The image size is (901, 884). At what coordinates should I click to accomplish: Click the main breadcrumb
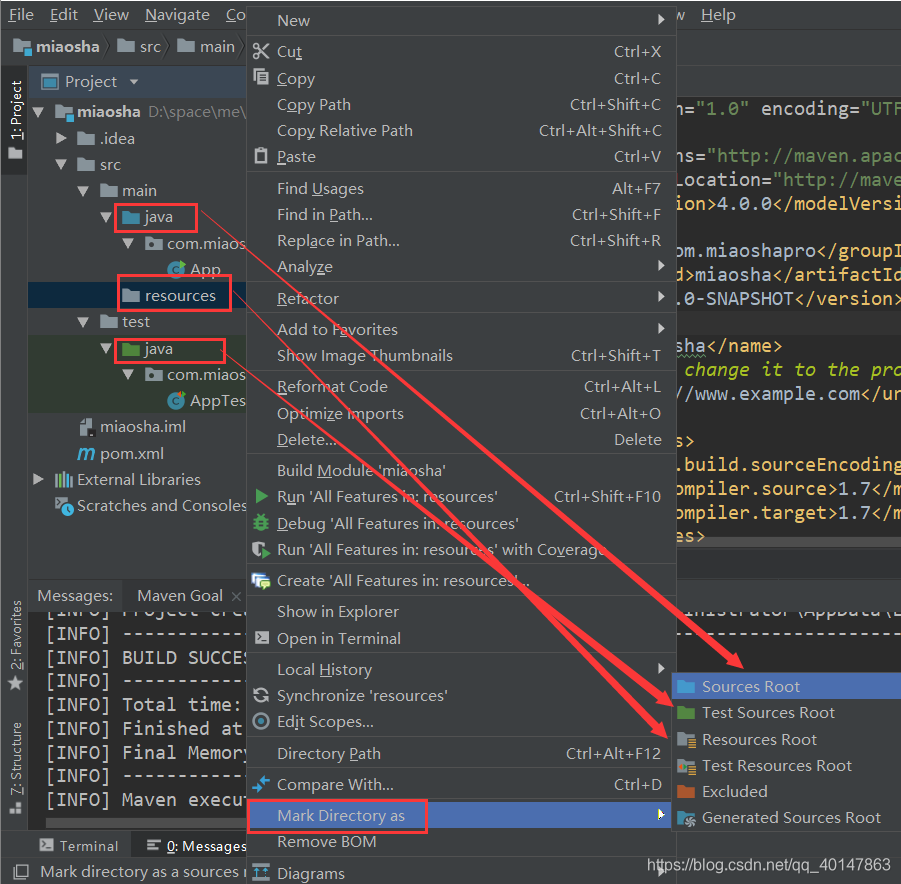(206, 47)
